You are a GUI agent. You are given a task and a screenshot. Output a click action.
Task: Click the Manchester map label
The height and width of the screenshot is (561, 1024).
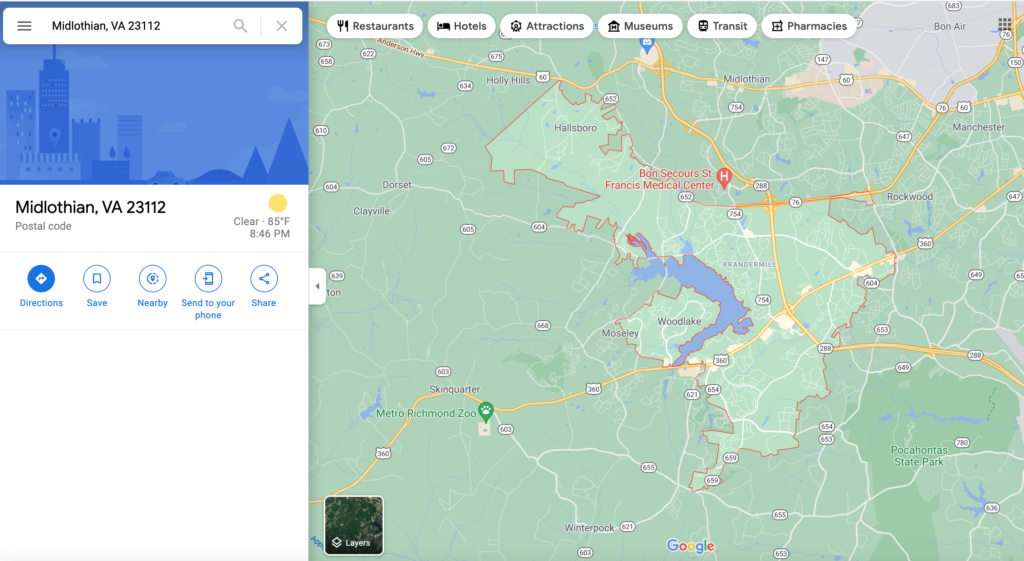[x=978, y=127]
